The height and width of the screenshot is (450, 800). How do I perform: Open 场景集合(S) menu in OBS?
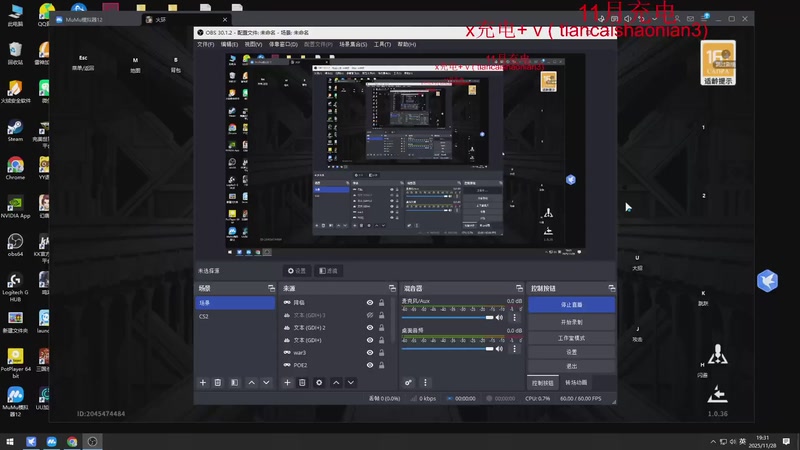pyautogui.click(x=353, y=44)
